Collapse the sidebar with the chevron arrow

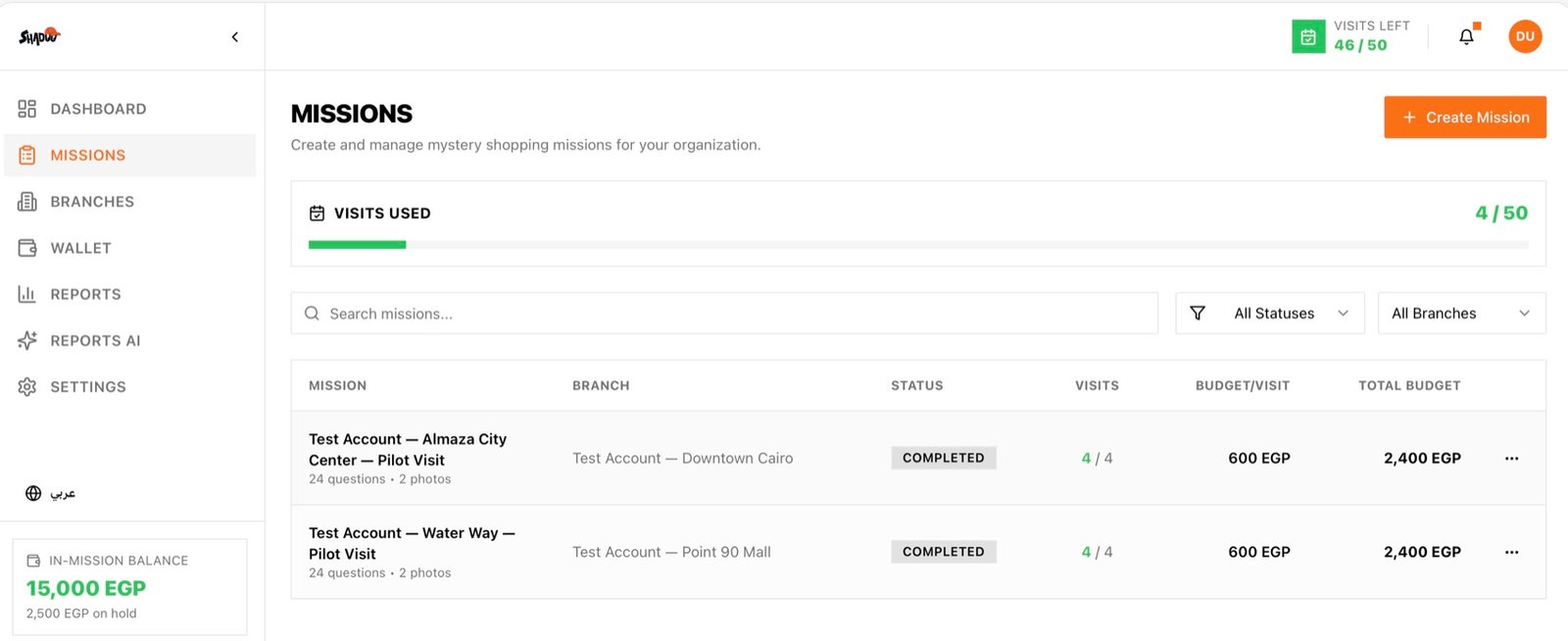coord(234,37)
